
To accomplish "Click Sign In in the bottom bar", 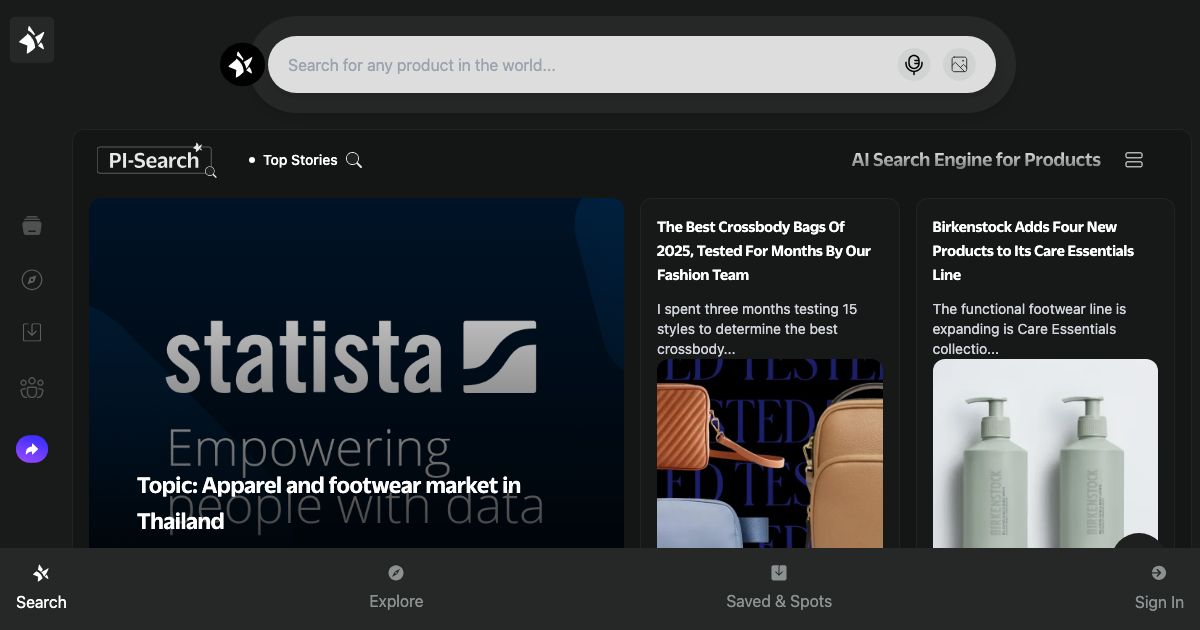I will (x=1159, y=588).
